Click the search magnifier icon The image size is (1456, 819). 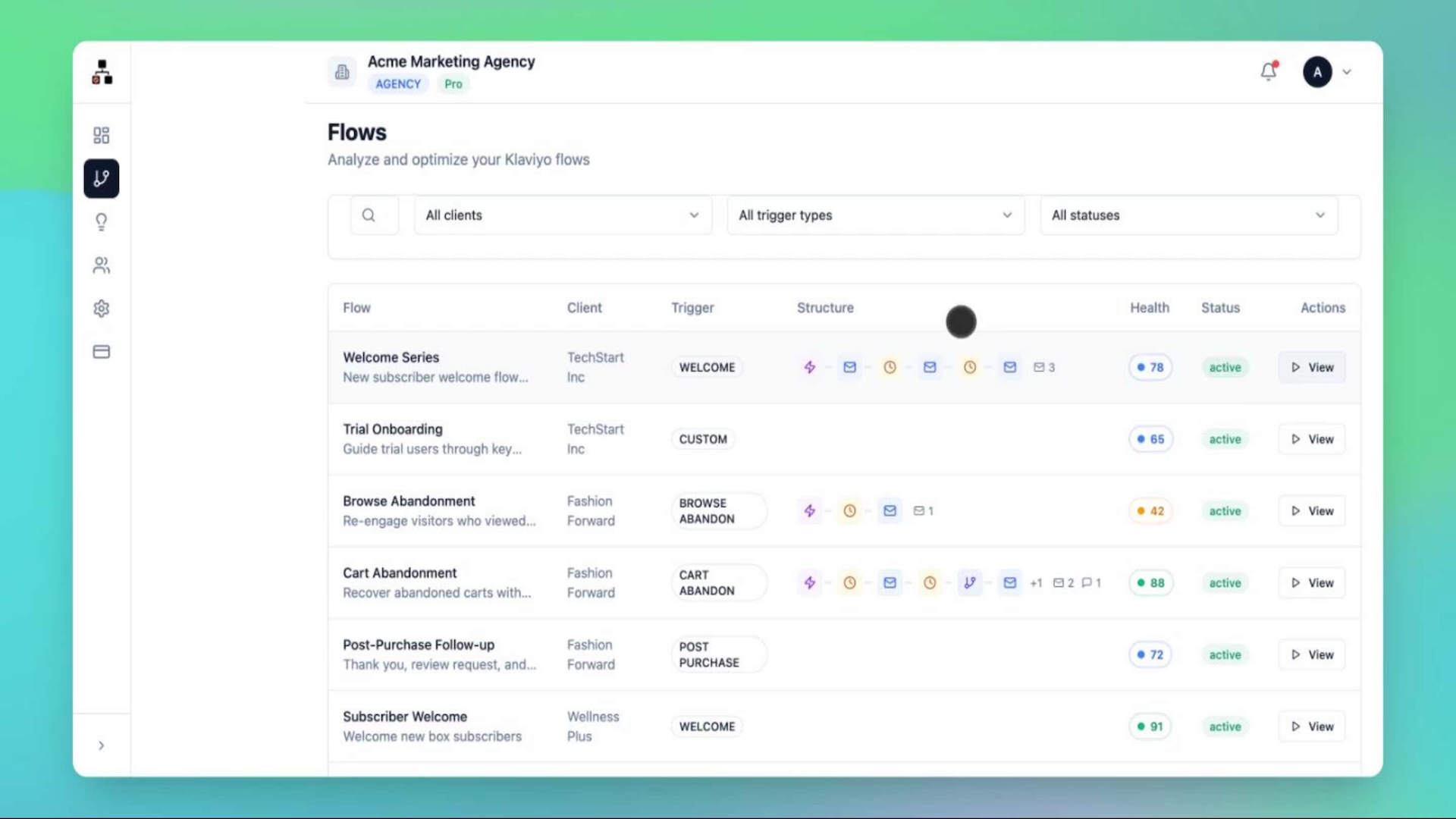pyautogui.click(x=369, y=215)
